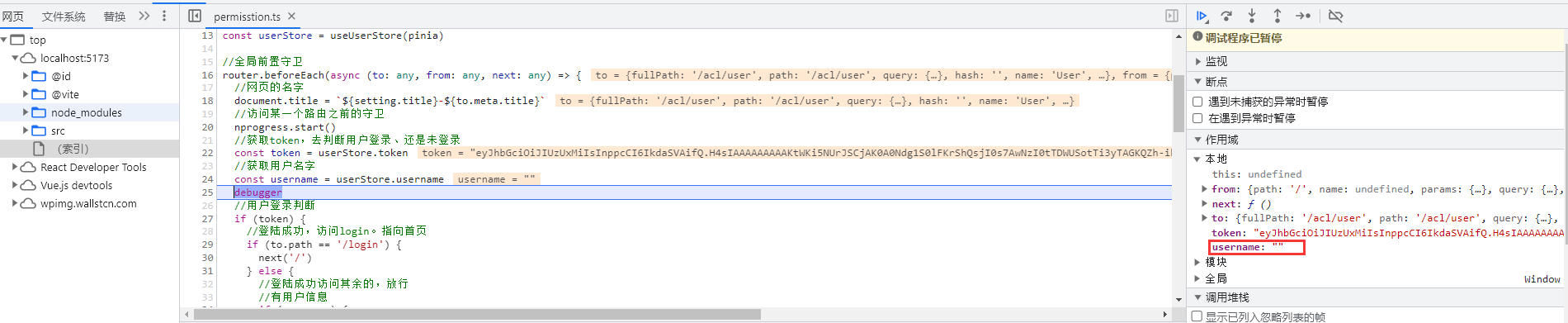
Task: Hide the navigator sidebar panel
Action: [x=195, y=16]
